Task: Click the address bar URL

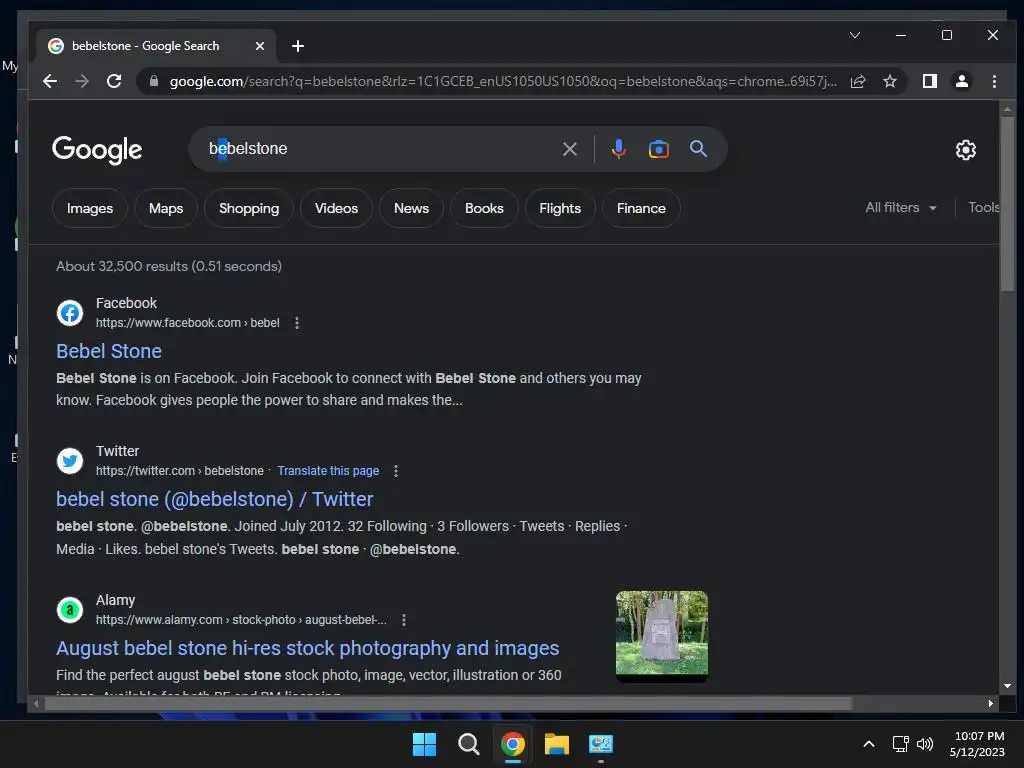Action: [503, 81]
